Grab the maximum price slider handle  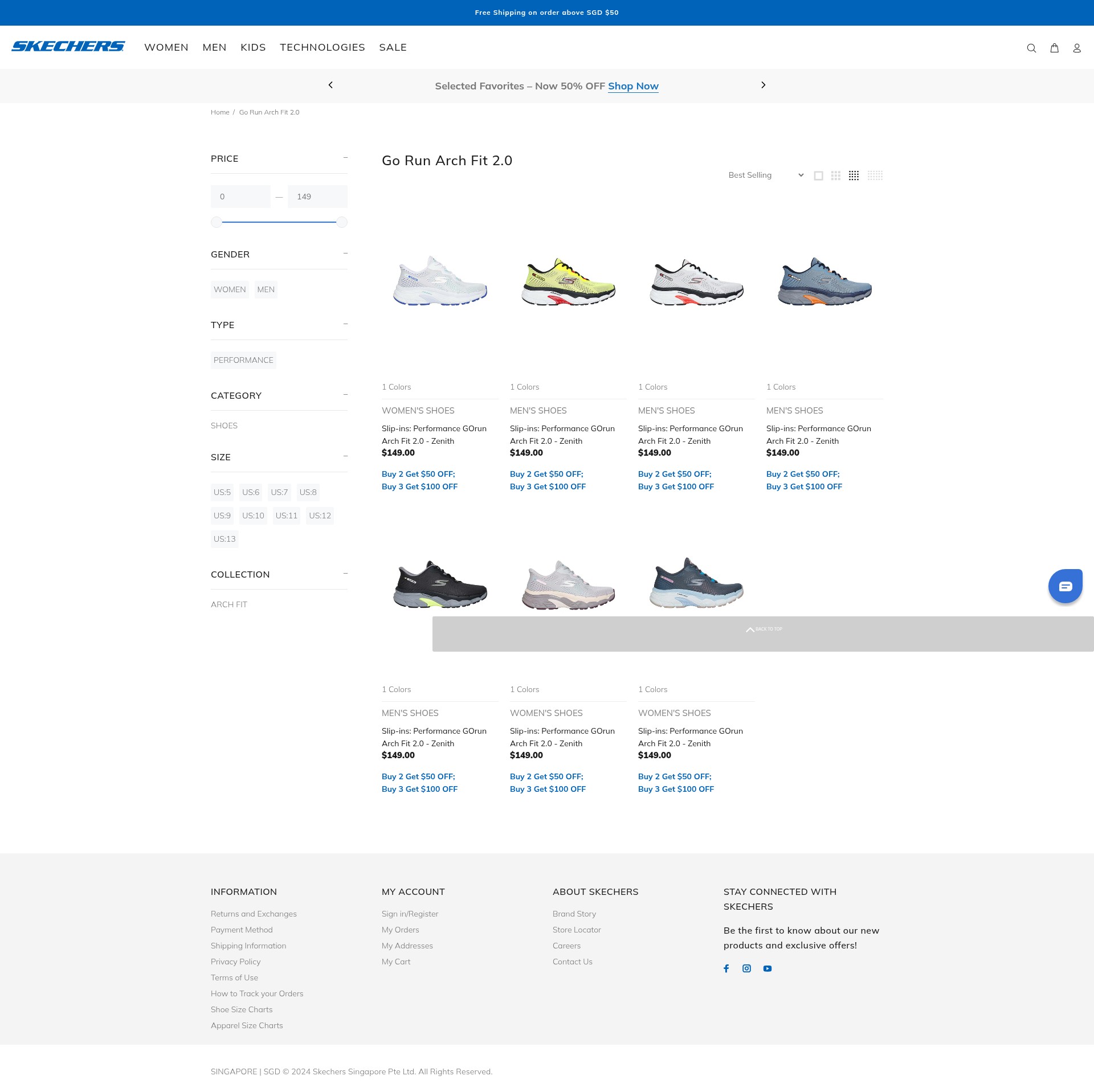pos(342,222)
